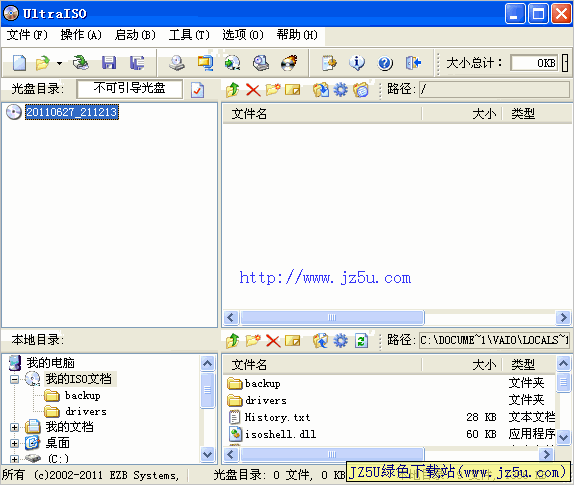Click the Rename icon in image pane
Screen dimensions: 574x485
tap(292, 89)
